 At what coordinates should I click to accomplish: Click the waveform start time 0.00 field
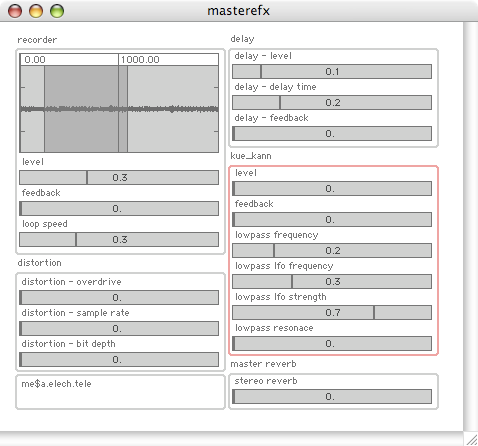click(x=69, y=60)
